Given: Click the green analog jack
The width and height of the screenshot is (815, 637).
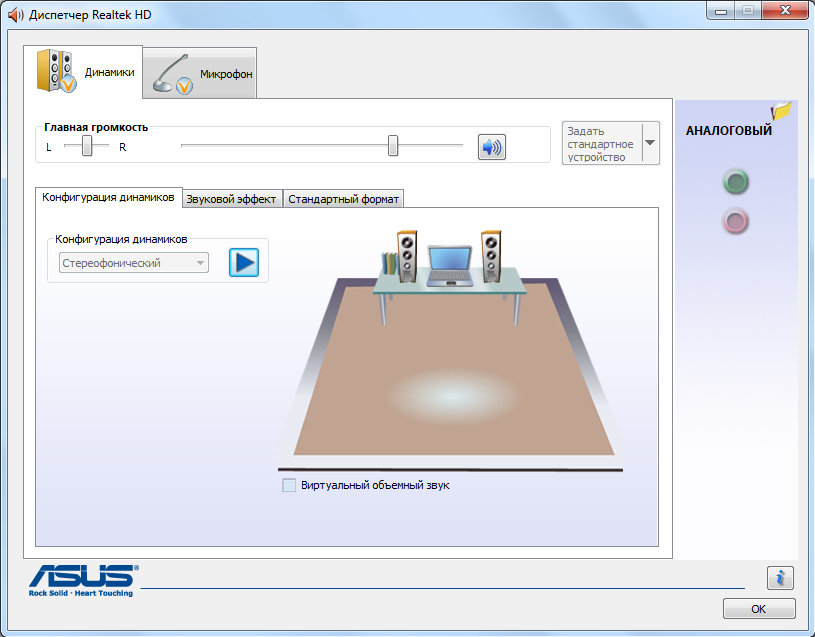Looking at the screenshot, I should [x=735, y=182].
